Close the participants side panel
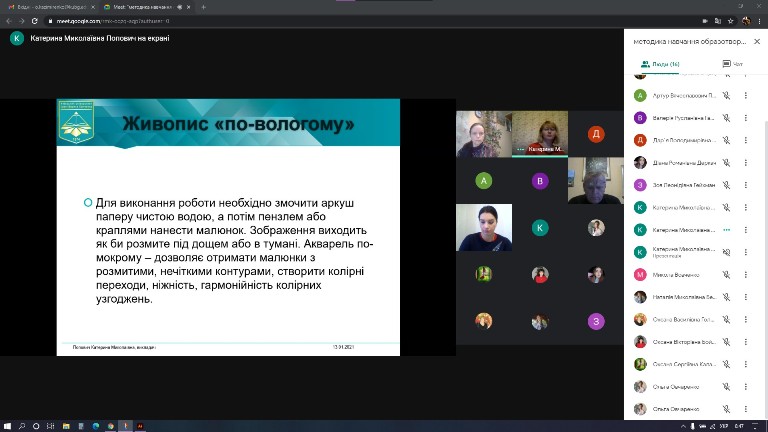This screenshot has width=768, height=432. (x=755, y=41)
